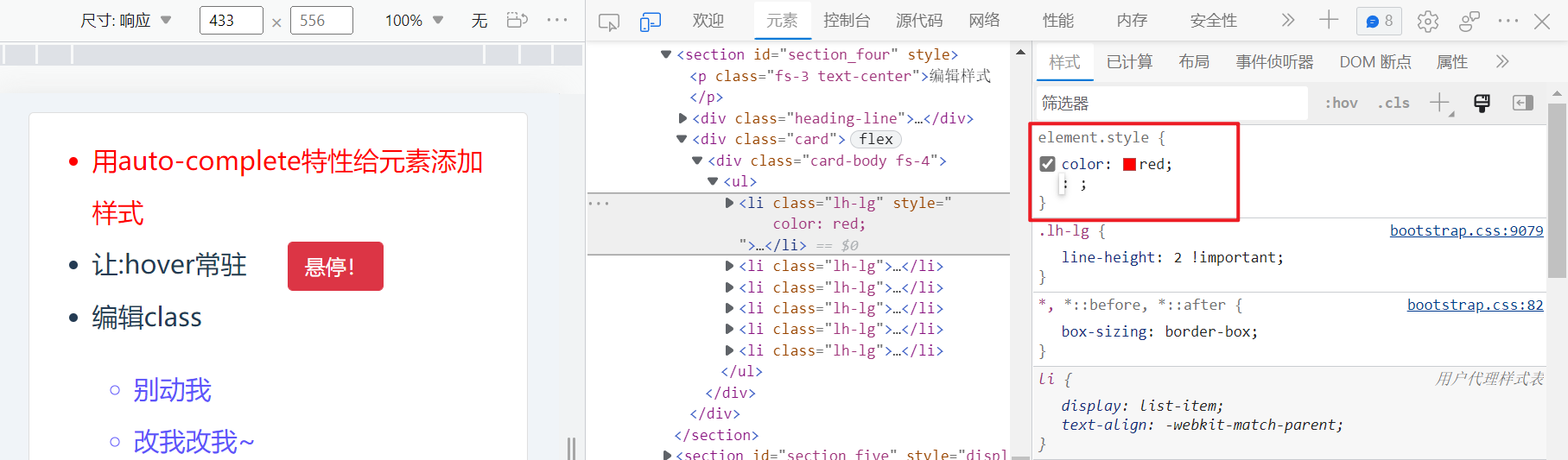The image size is (1568, 460).
Task: Open DevTools settings gear
Action: pyautogui.click(x=1427, y=22)
